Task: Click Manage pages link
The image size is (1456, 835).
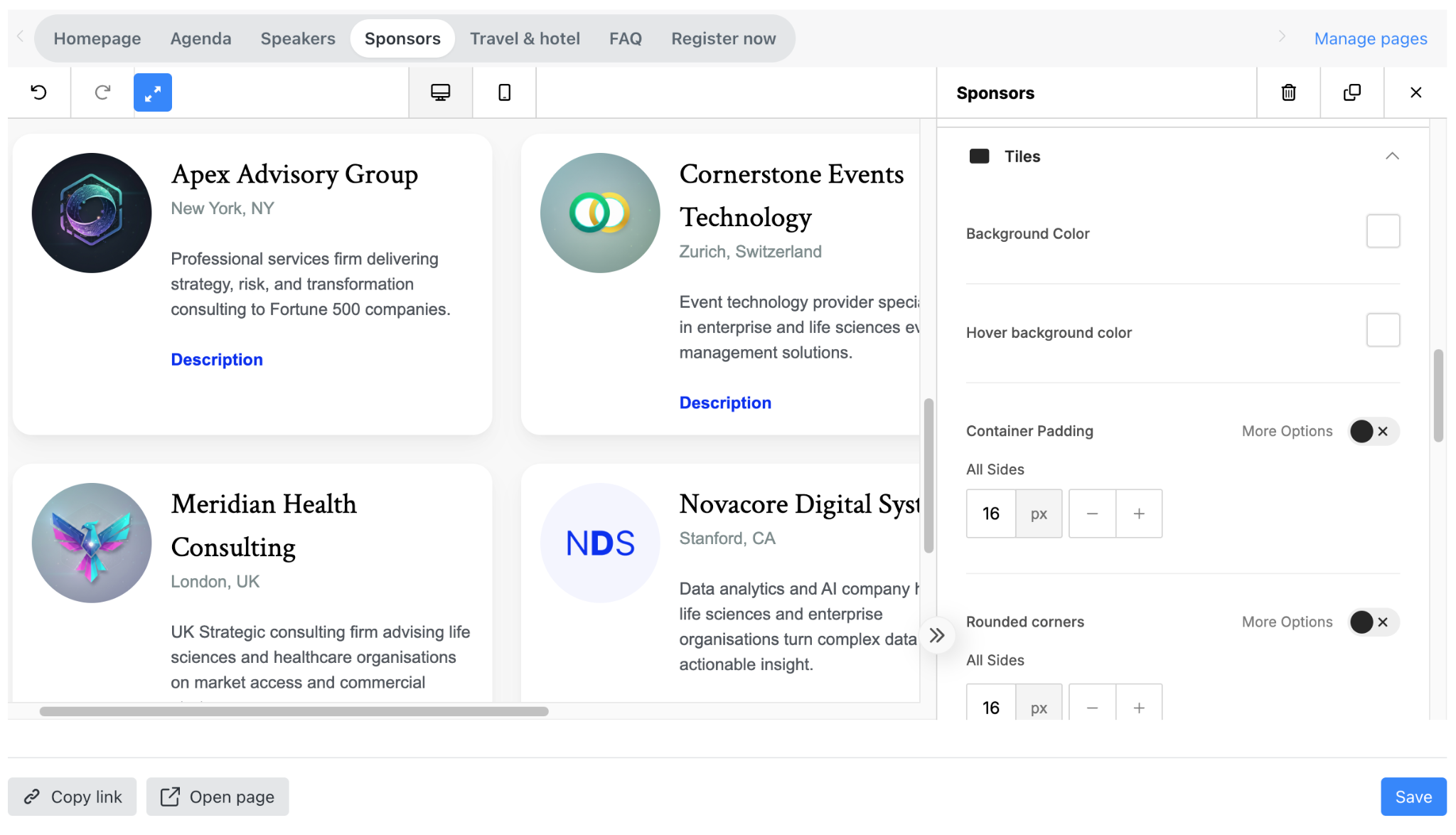Action: point(1371,38)
